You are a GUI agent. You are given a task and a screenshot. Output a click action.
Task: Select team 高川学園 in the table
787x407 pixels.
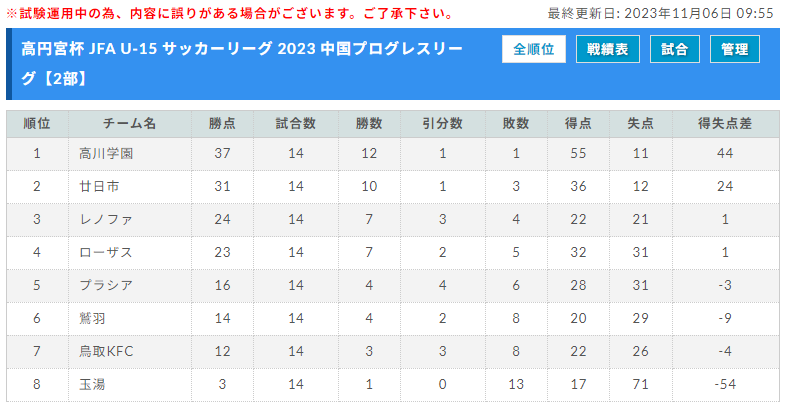point(106,154)
